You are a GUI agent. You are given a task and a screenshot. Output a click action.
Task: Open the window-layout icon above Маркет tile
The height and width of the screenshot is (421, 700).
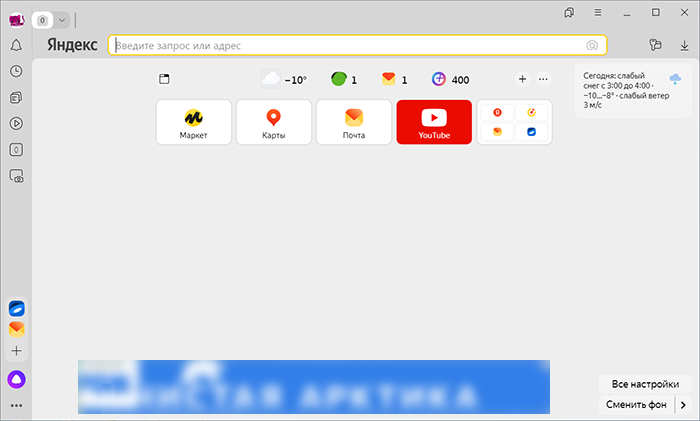(164, 79)
